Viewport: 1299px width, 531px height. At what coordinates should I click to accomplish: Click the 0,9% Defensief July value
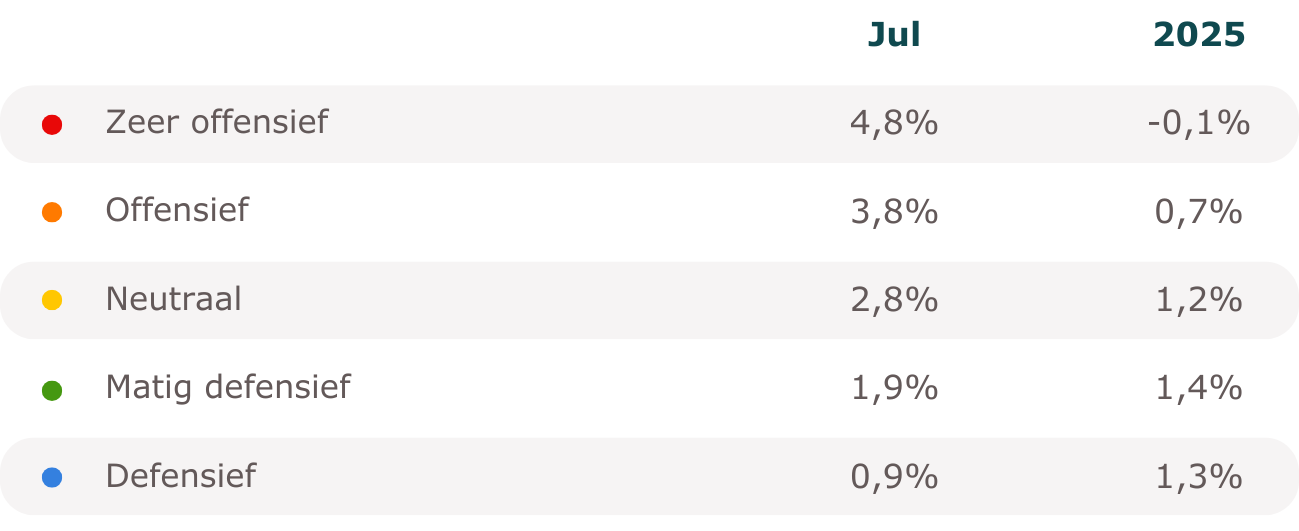pos(894,477)
